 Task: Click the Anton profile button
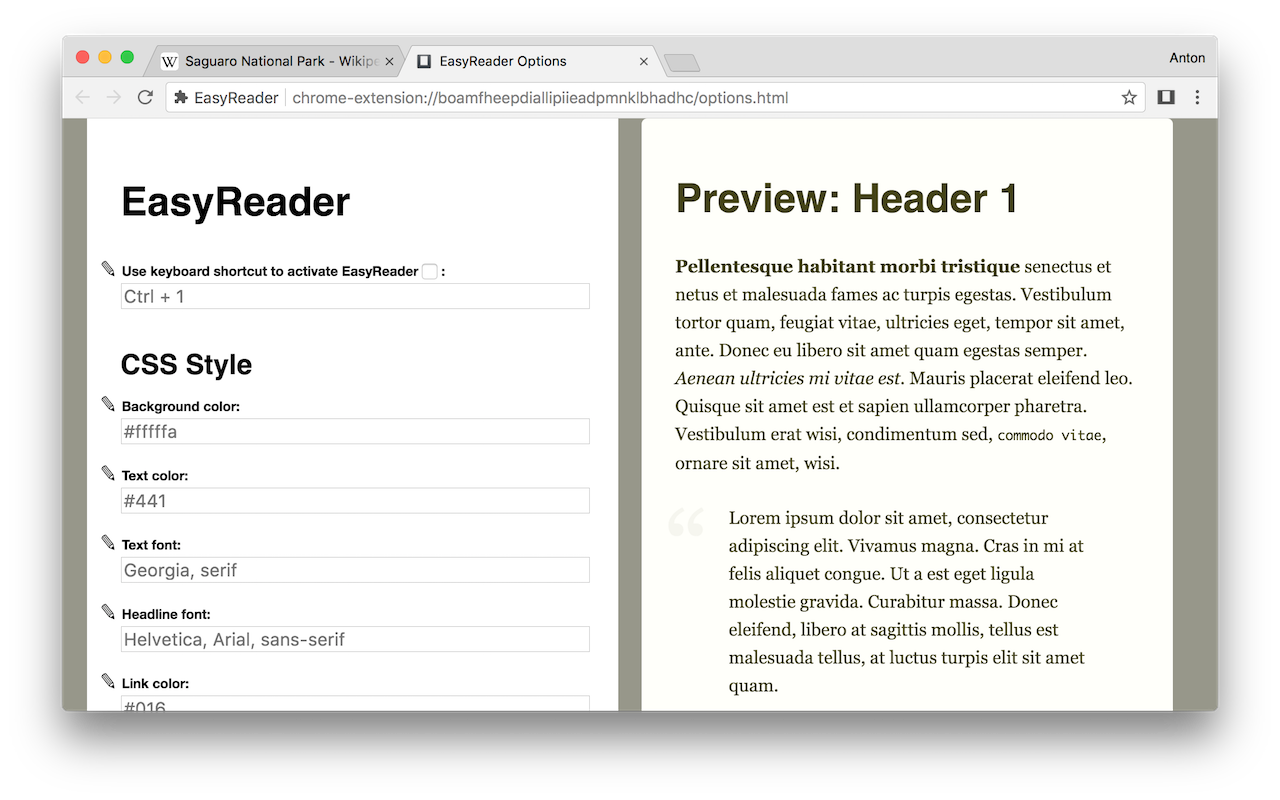pos(1187,58)
